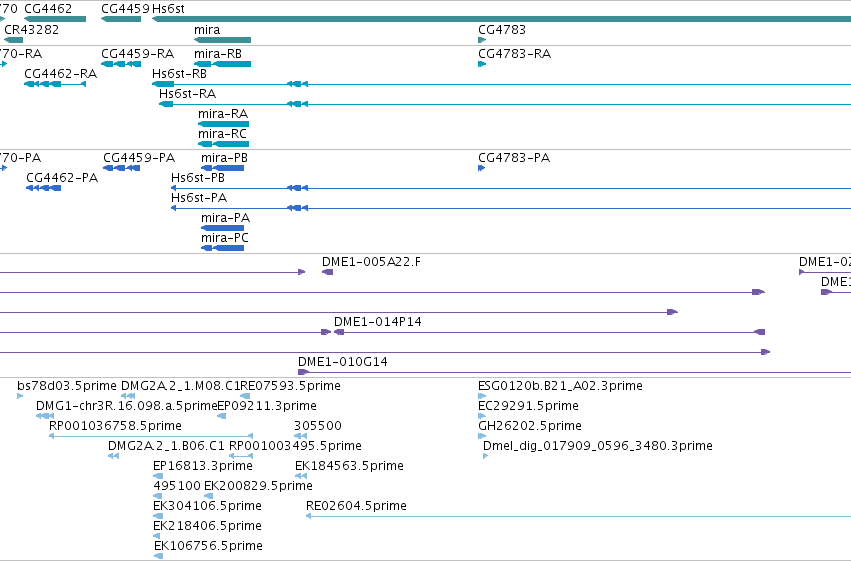
Task: Open the mira-PB protein label
Action: click(224, 158)
